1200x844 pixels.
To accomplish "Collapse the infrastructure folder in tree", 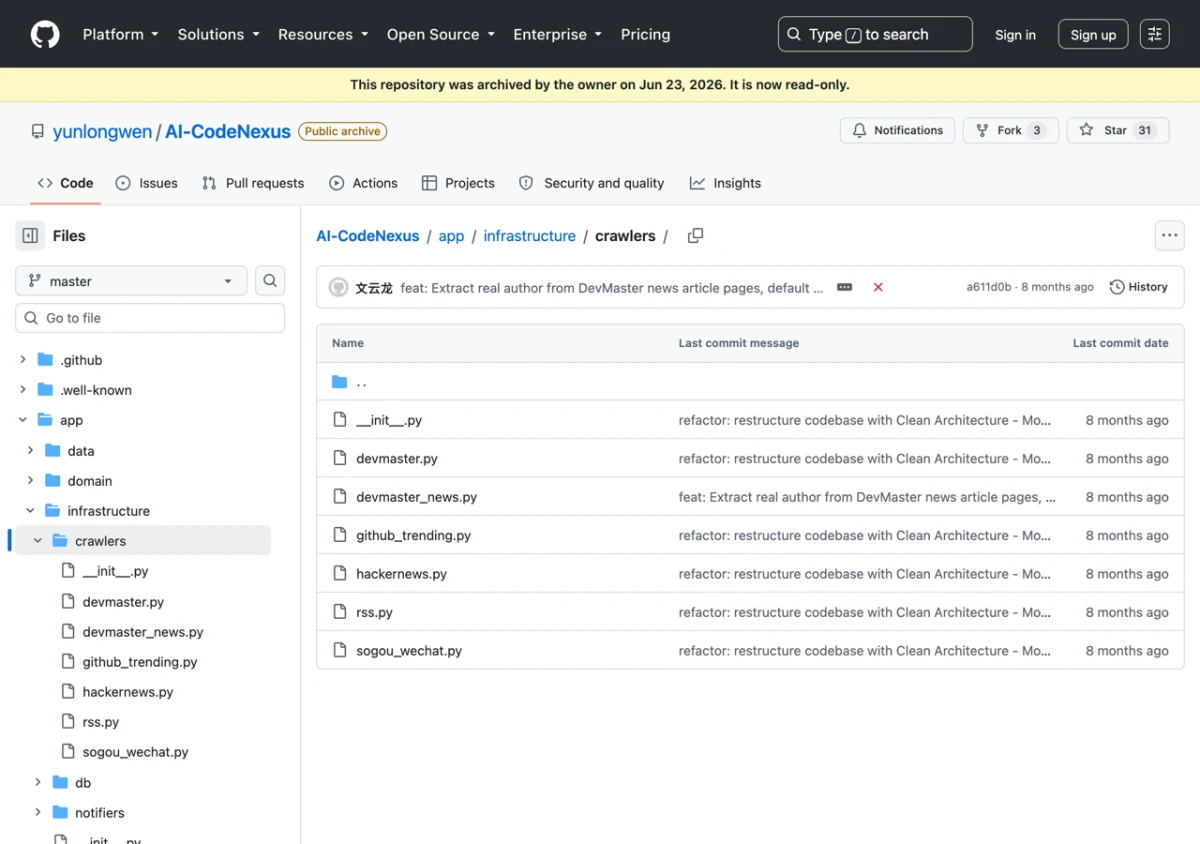I will pos(30,511).
